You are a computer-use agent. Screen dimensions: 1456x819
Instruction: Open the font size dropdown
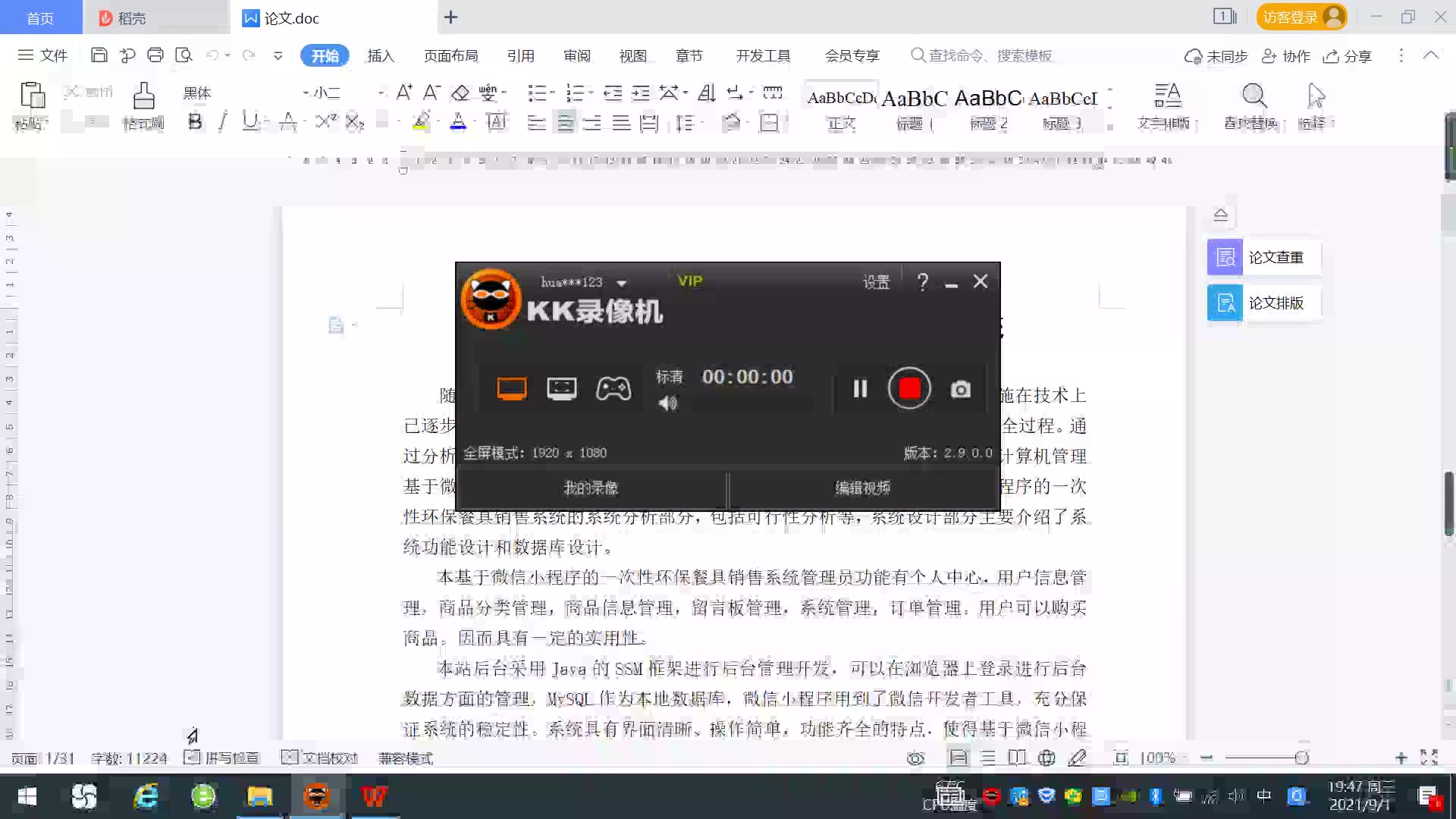(x=381, y=93)
